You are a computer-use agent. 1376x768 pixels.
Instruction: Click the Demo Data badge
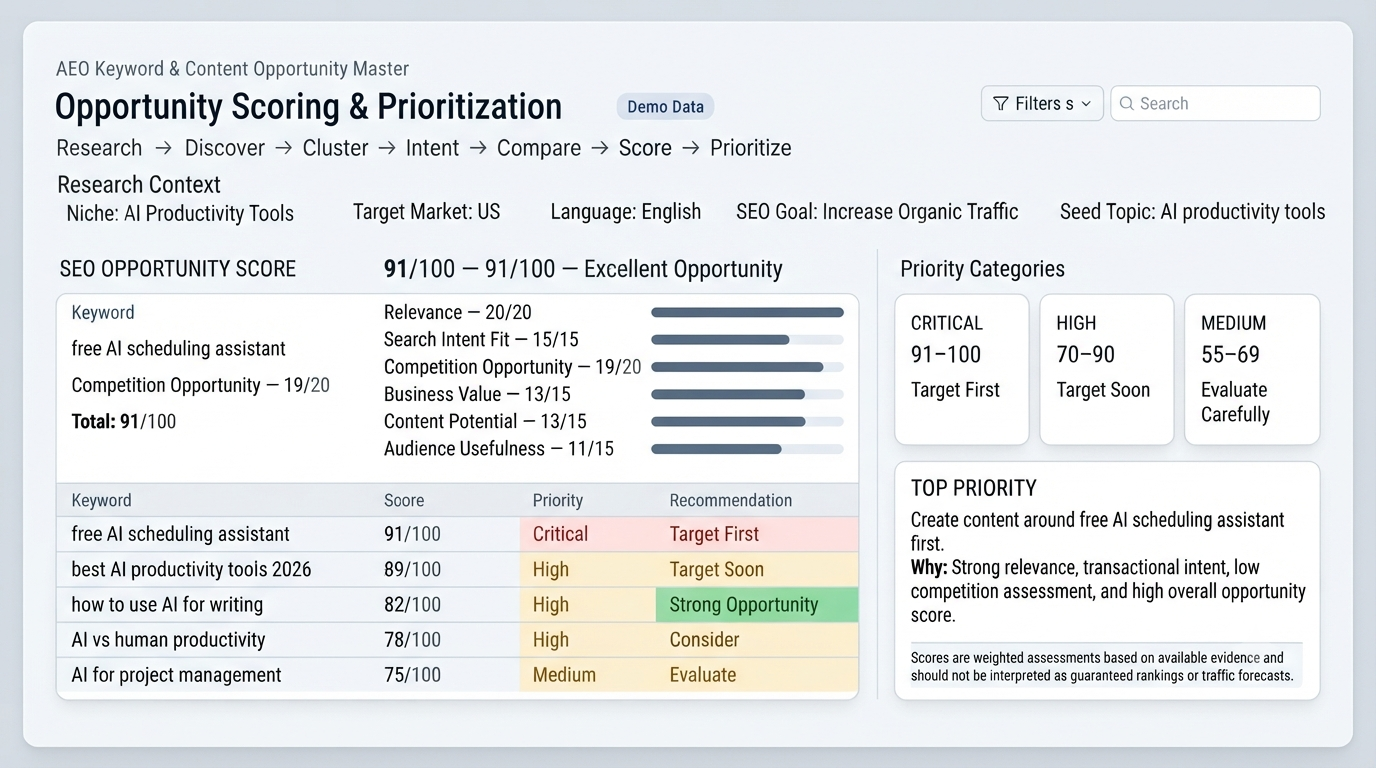point(665,107)
